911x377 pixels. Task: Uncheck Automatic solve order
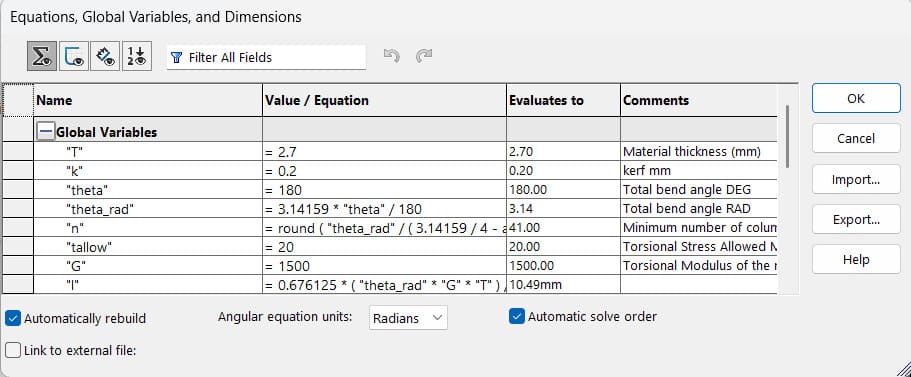[516, 317]
